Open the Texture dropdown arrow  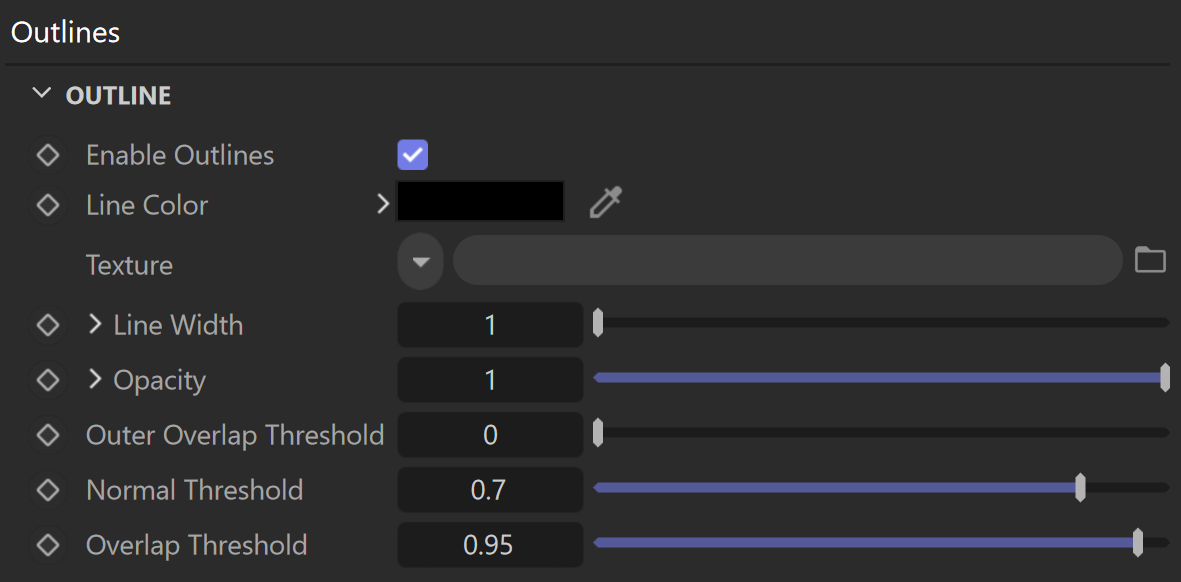click(x=420, y=262)
